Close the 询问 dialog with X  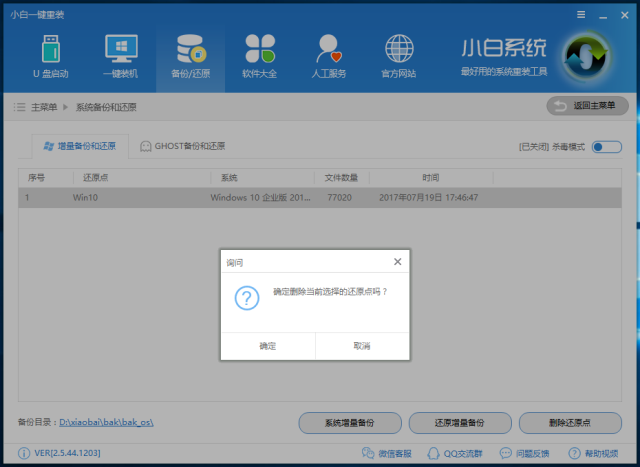398,262
